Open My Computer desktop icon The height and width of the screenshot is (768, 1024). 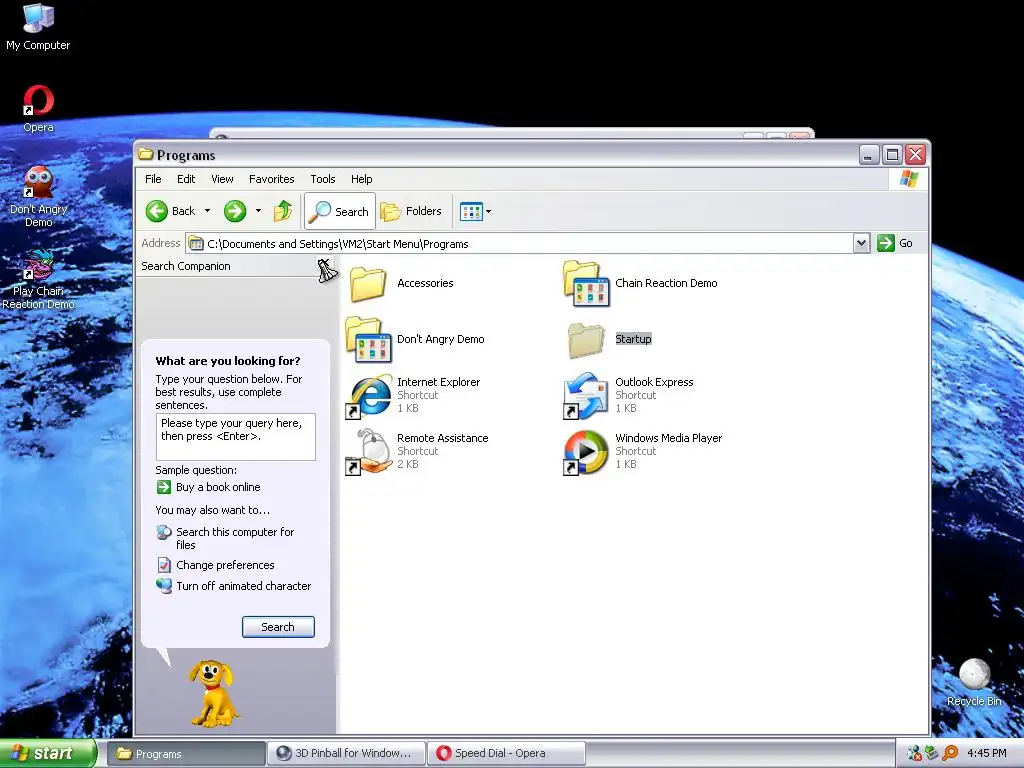[38, 26]
